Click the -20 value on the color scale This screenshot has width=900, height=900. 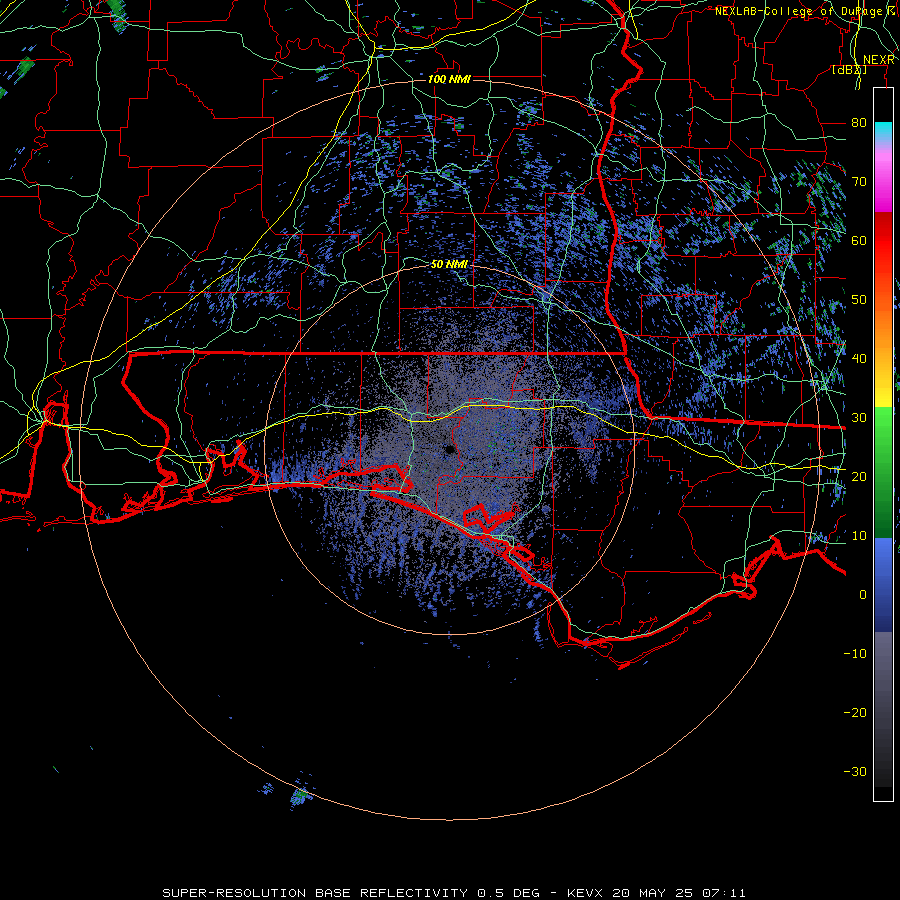(855, 712)
